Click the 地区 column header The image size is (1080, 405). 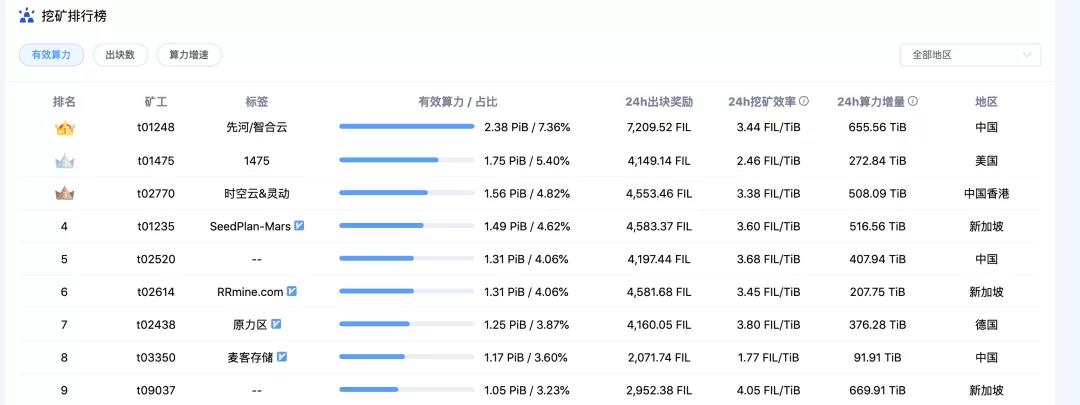tap(986, 102)
